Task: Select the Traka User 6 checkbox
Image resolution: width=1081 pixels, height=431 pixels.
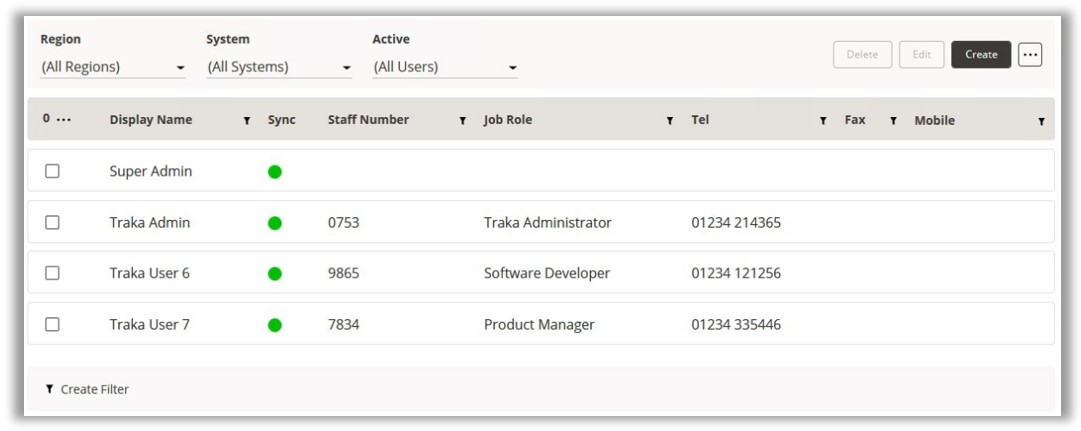Action: [52, 273]
